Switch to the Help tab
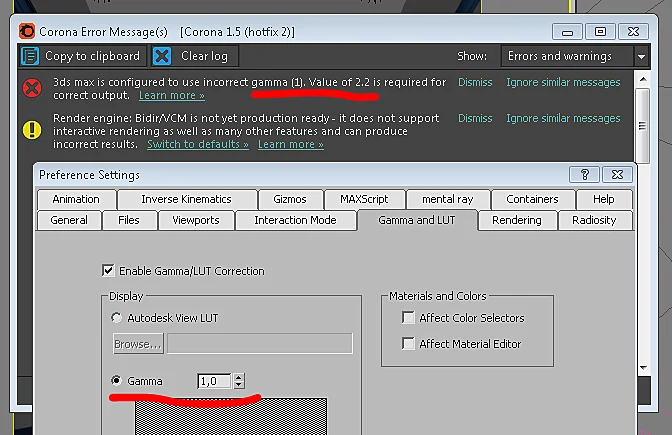 [603, 199]
